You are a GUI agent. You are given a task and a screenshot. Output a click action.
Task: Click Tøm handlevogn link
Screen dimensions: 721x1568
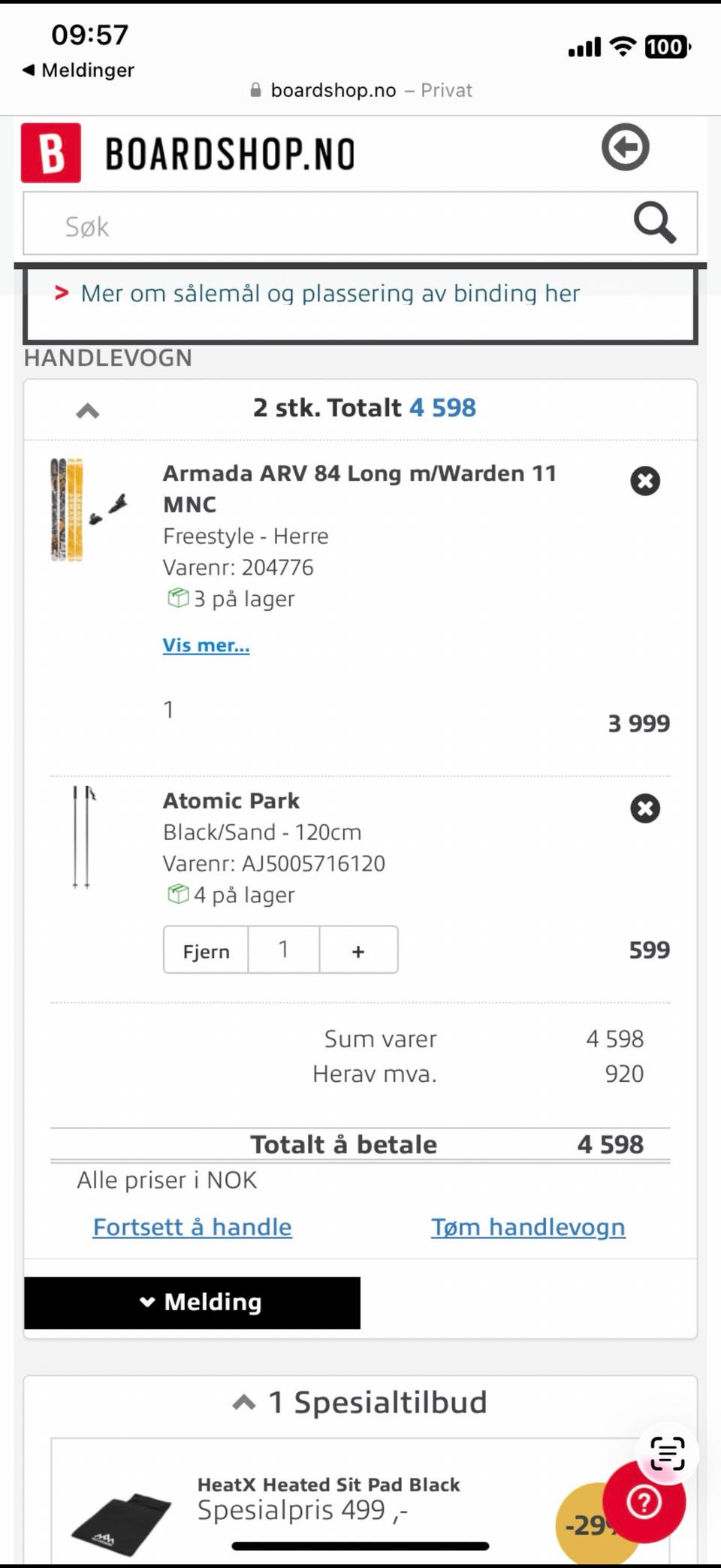click(528, 1227)
